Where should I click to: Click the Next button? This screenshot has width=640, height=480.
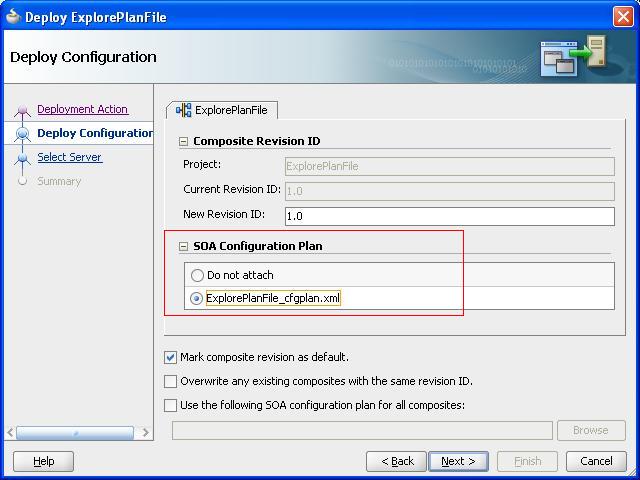(x=458, y=461)
